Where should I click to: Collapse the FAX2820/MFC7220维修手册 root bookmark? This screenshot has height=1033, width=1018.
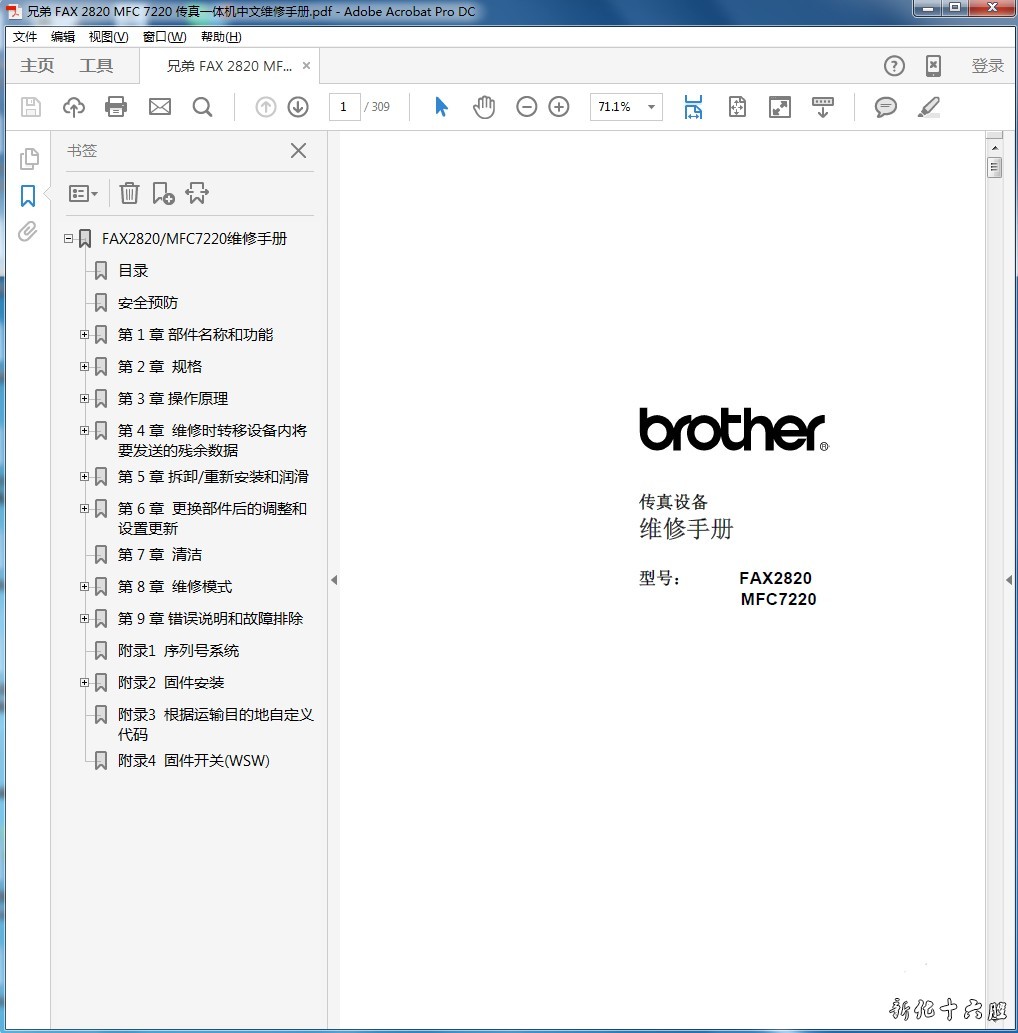click(x=69, y=238)
